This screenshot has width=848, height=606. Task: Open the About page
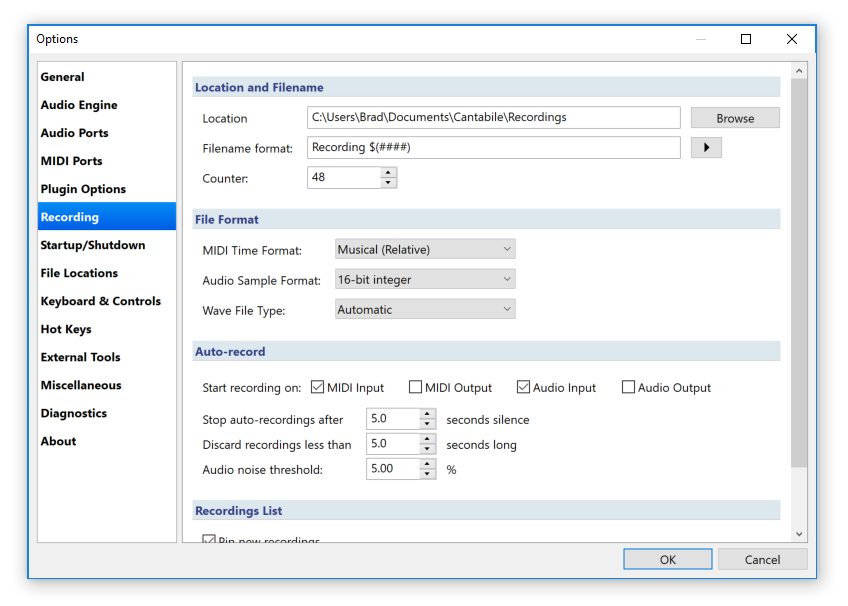pyautogui.click(x=107, y=442)
